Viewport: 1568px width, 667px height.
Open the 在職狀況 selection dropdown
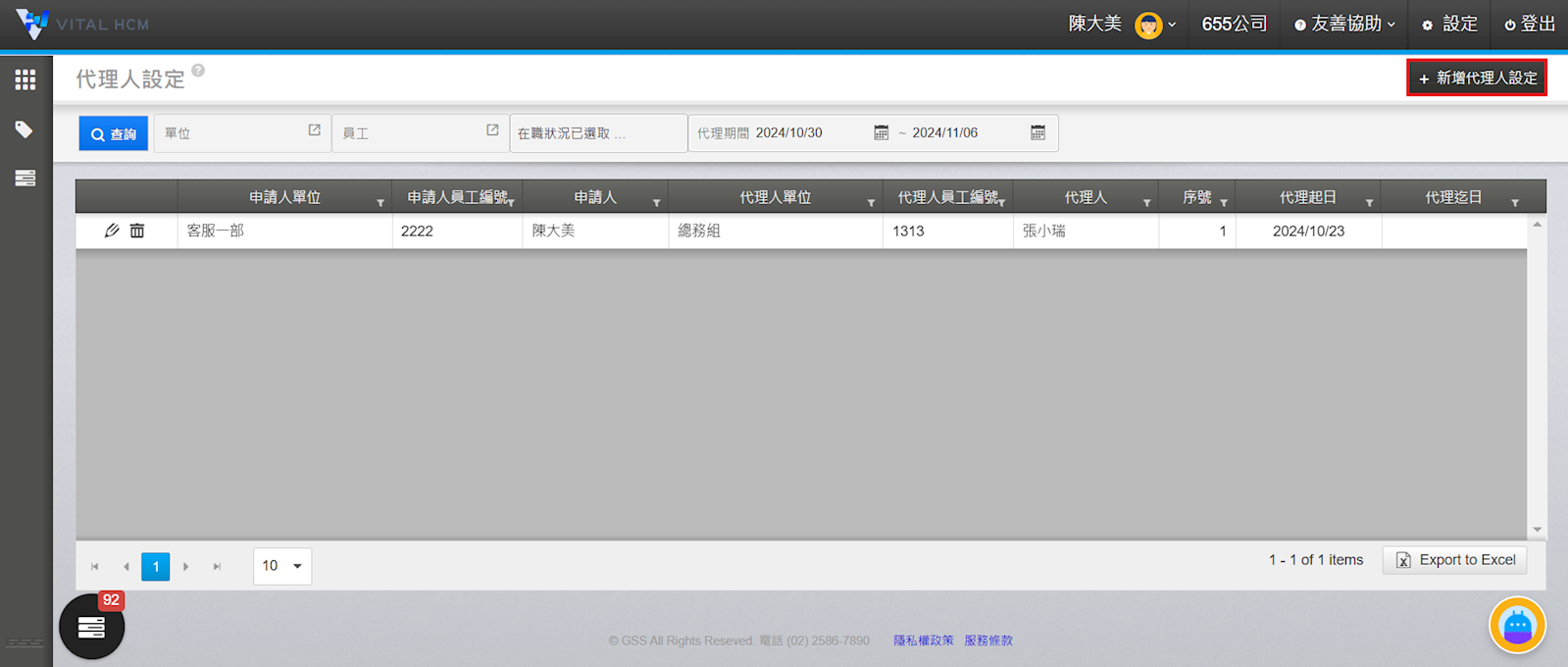(597, 133)
